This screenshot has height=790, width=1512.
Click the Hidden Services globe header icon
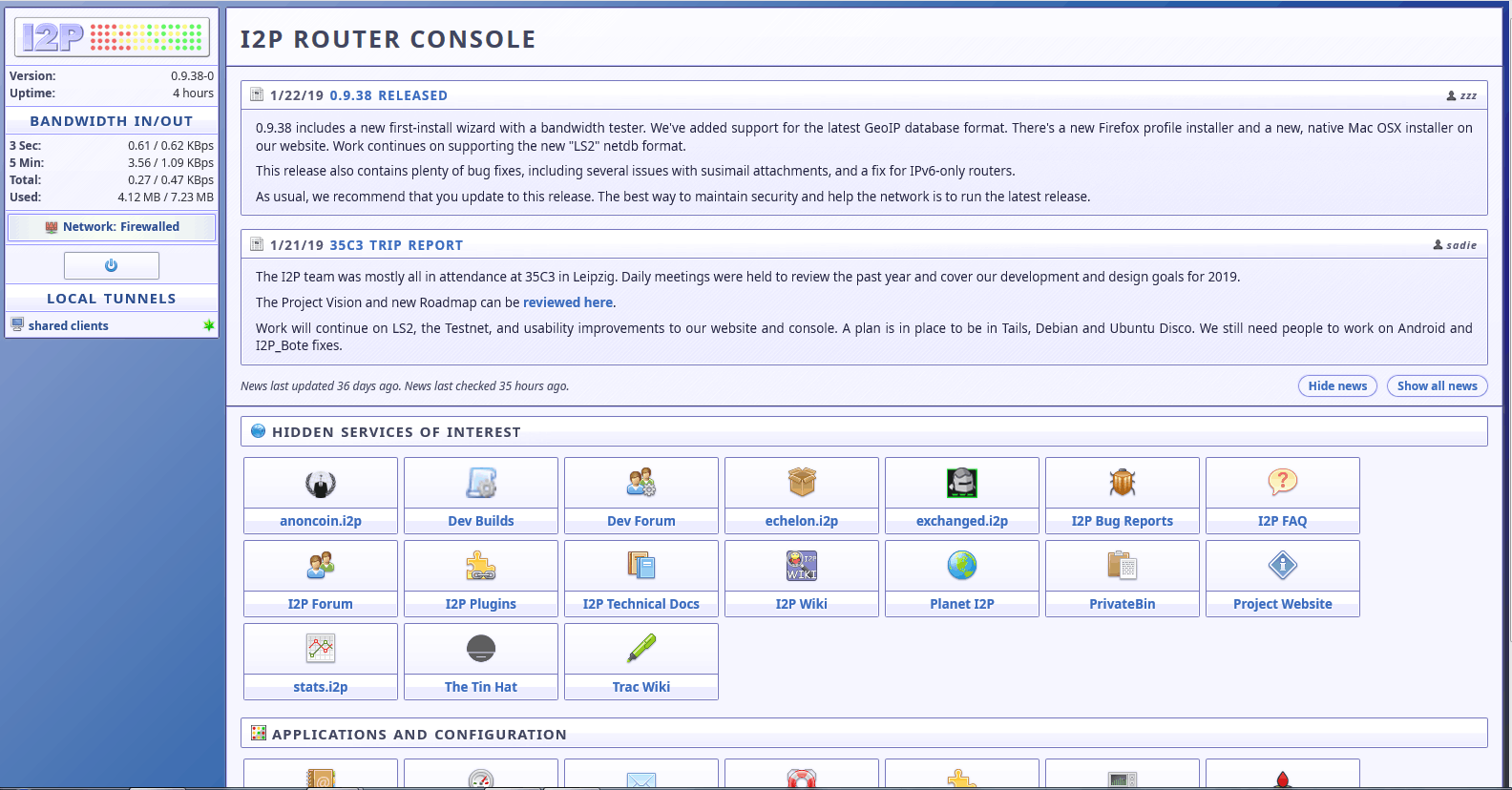[258, 431]
